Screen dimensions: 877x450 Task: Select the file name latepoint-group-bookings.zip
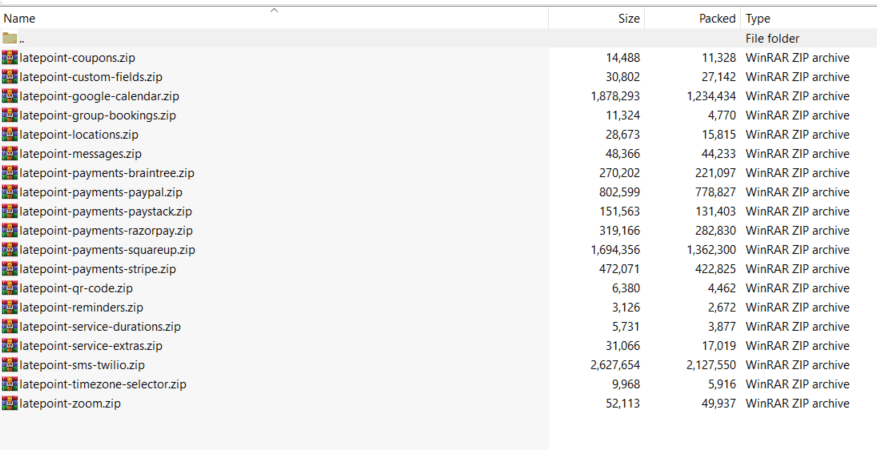(97, 115)
